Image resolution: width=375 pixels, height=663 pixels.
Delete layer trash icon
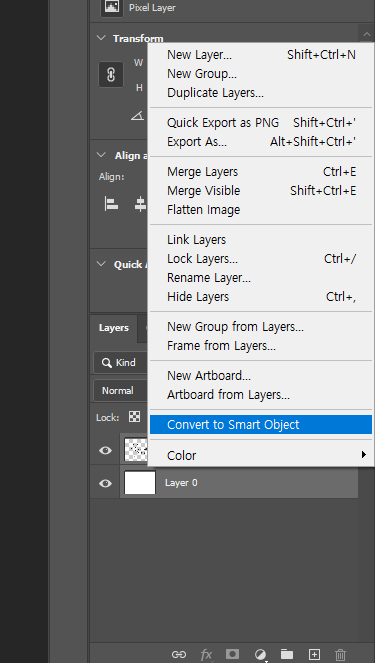pyautogui.click(x=340, y=655)
